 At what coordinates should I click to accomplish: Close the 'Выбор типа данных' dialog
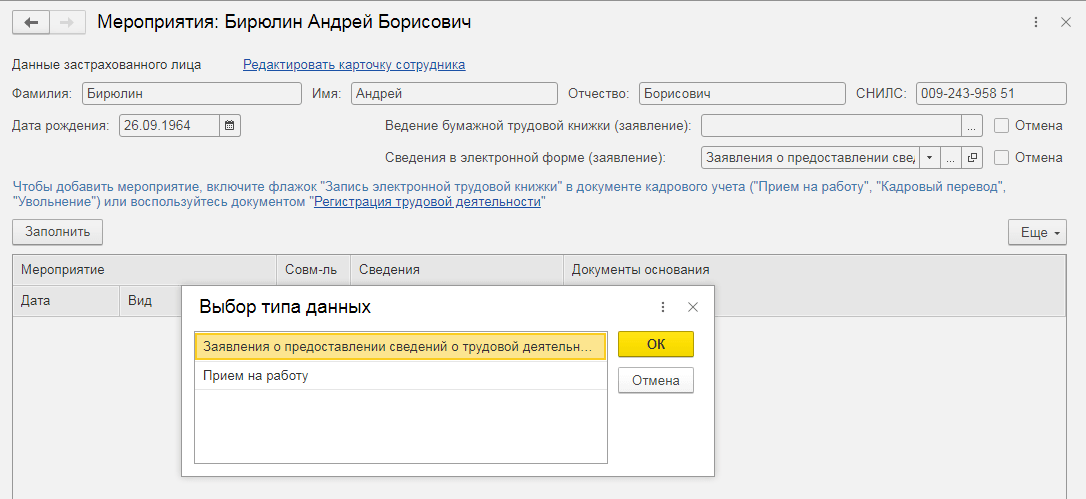(x=692, y=307)
